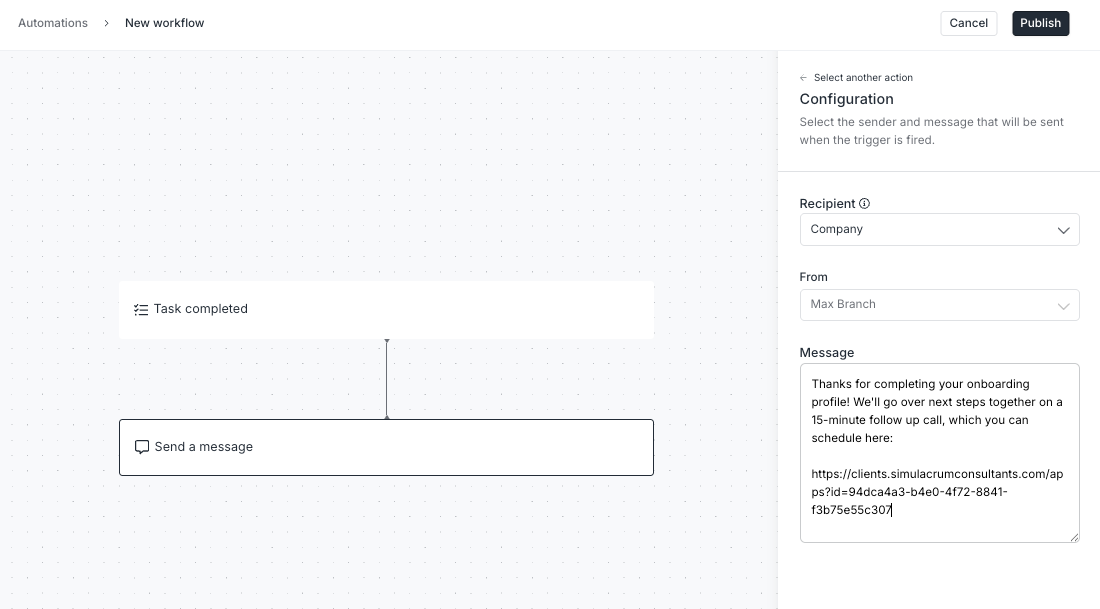This screenshot has width=1100, height=609.
Task: Click the back arrow beside Select another action
Action: pos(804,78)
